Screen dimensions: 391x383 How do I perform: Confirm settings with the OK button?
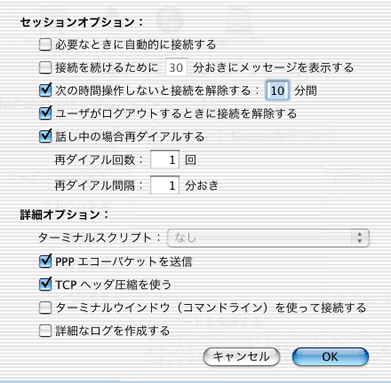click(x=330, y=357)
